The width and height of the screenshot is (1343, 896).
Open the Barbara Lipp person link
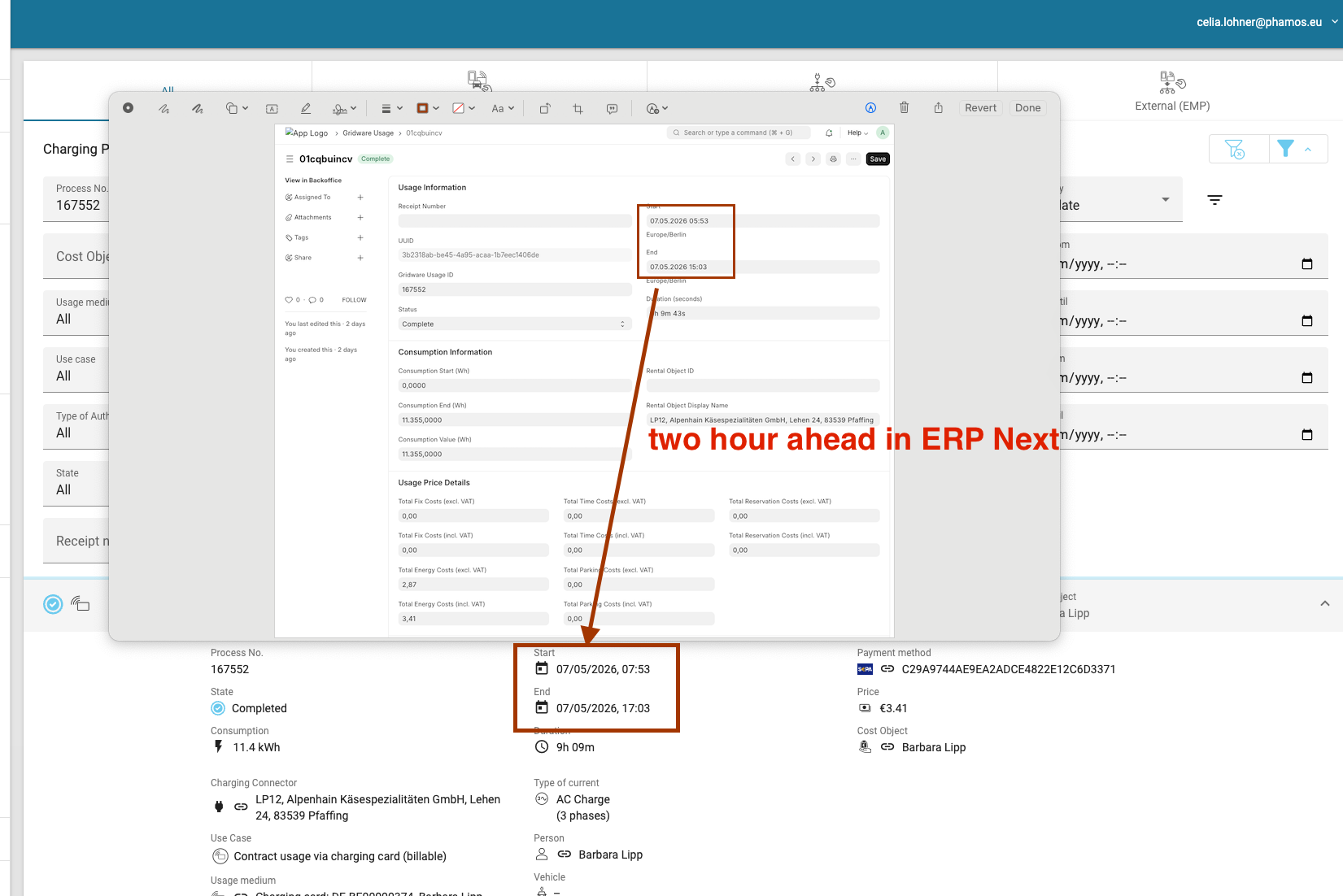click(x=611, y=855)
